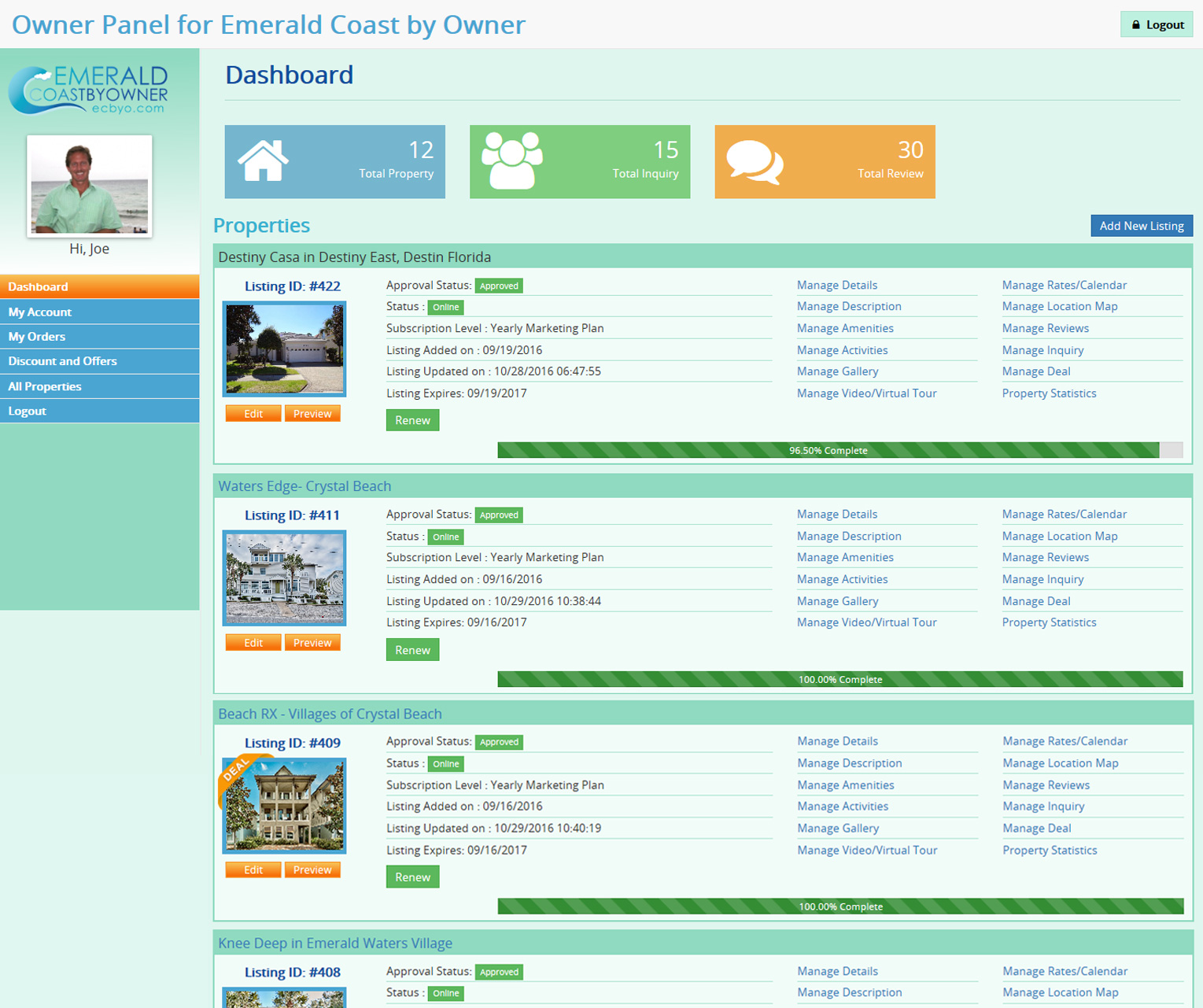Open Manage Rates/Calendar for listing #422
The height and width of the screenshot is (1008, 1203).
1065,285
